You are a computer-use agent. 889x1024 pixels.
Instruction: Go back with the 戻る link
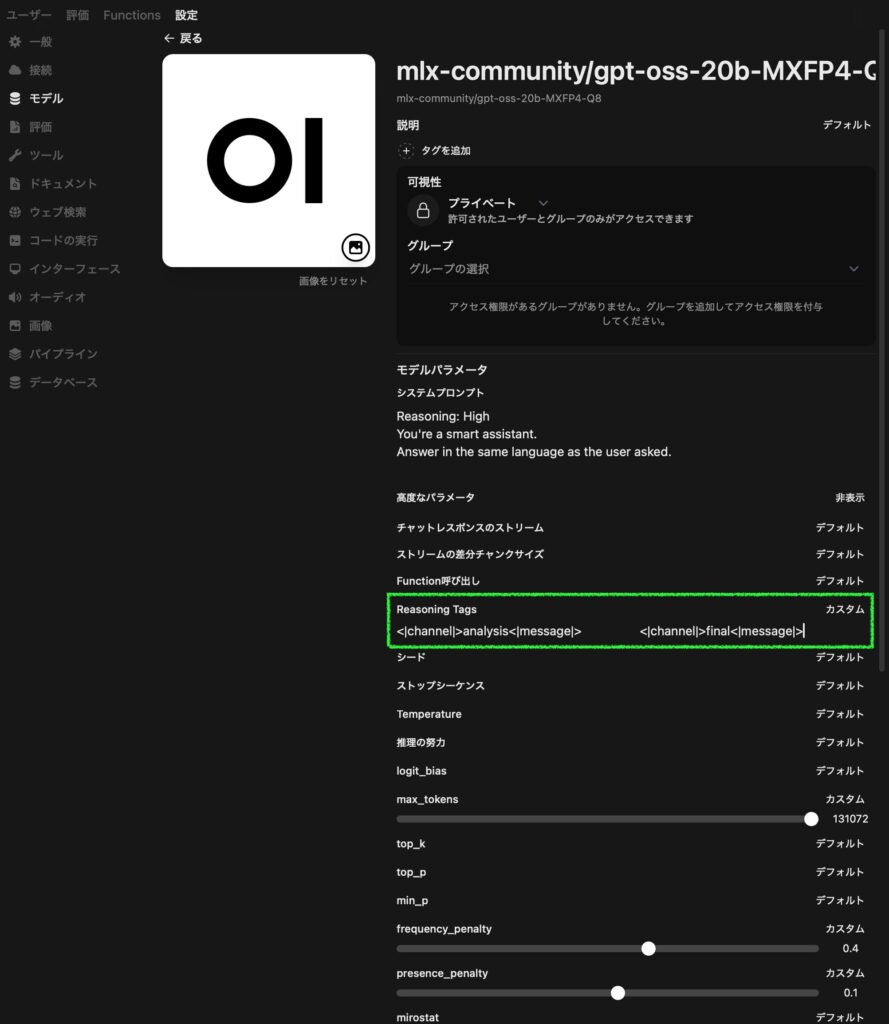point(184,39)
